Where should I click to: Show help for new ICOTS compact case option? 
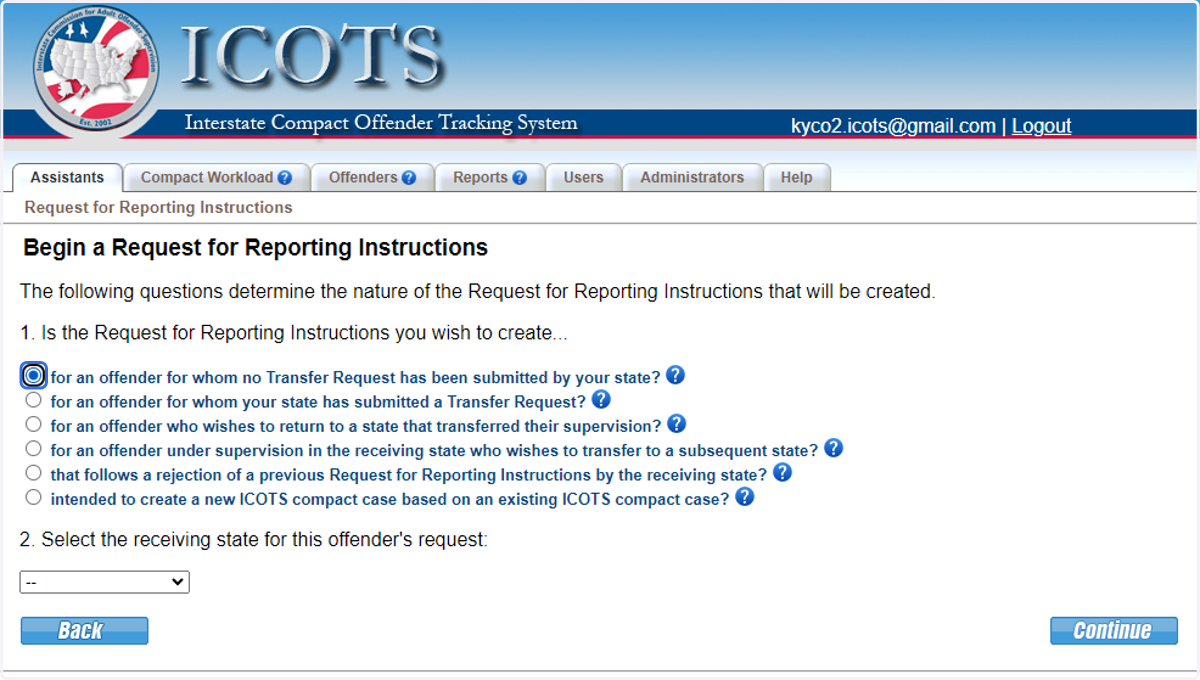point(744,496)
